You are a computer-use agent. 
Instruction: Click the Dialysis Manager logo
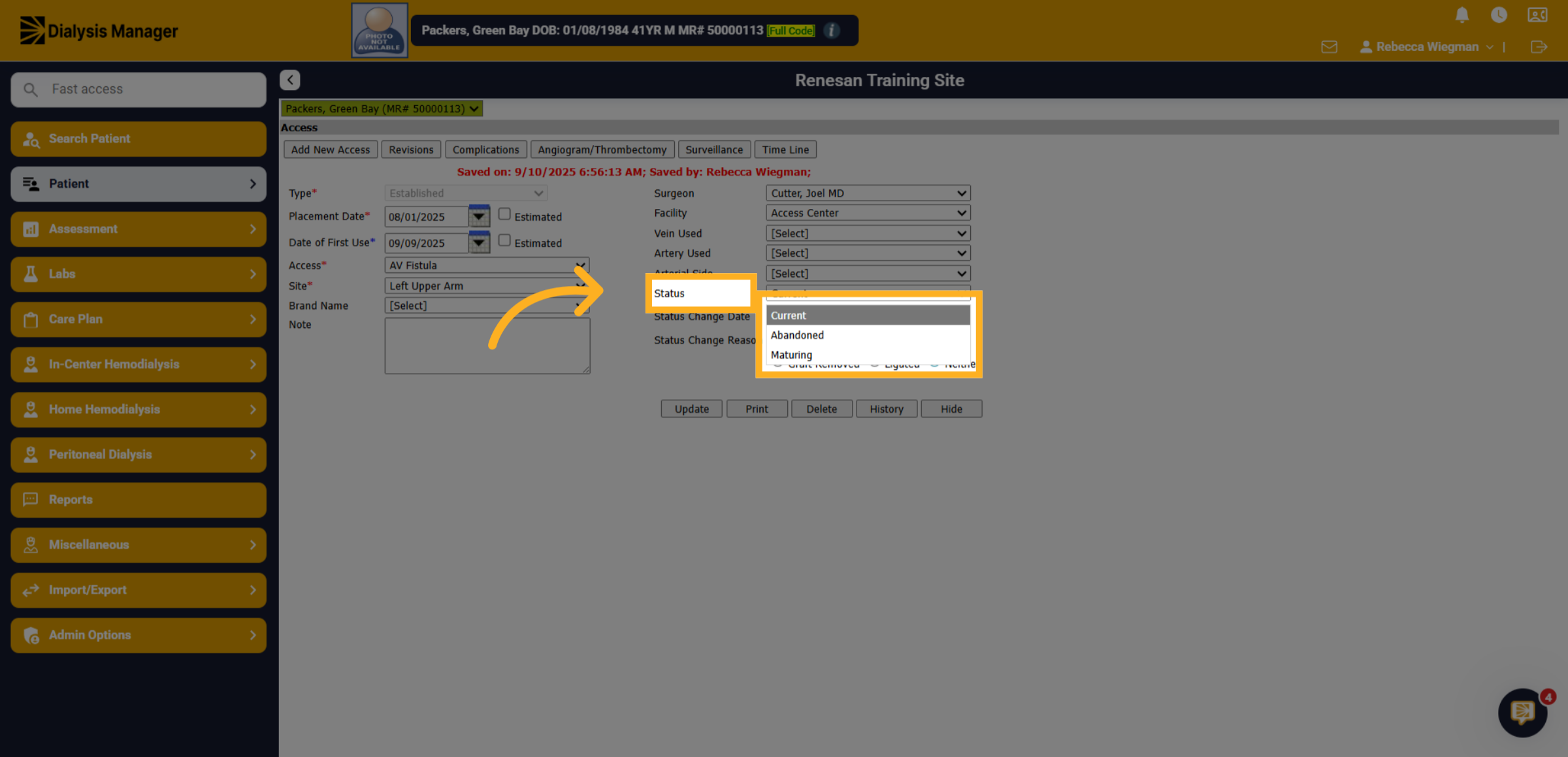[x=99, y=31]
